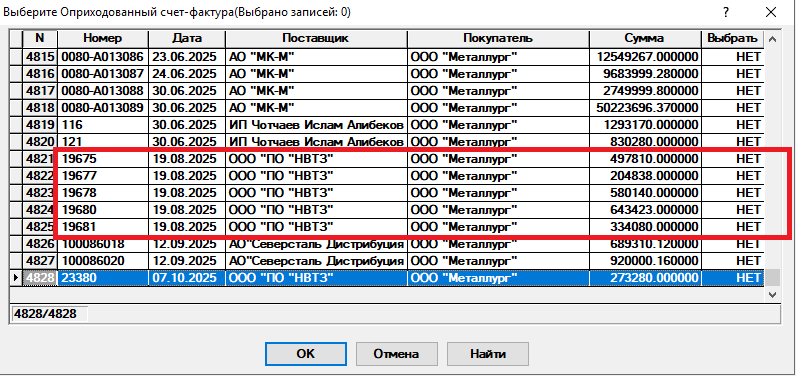796x376 pixels.
Task: Toggle НЕТ in row 4826
Action: point(733,244)
